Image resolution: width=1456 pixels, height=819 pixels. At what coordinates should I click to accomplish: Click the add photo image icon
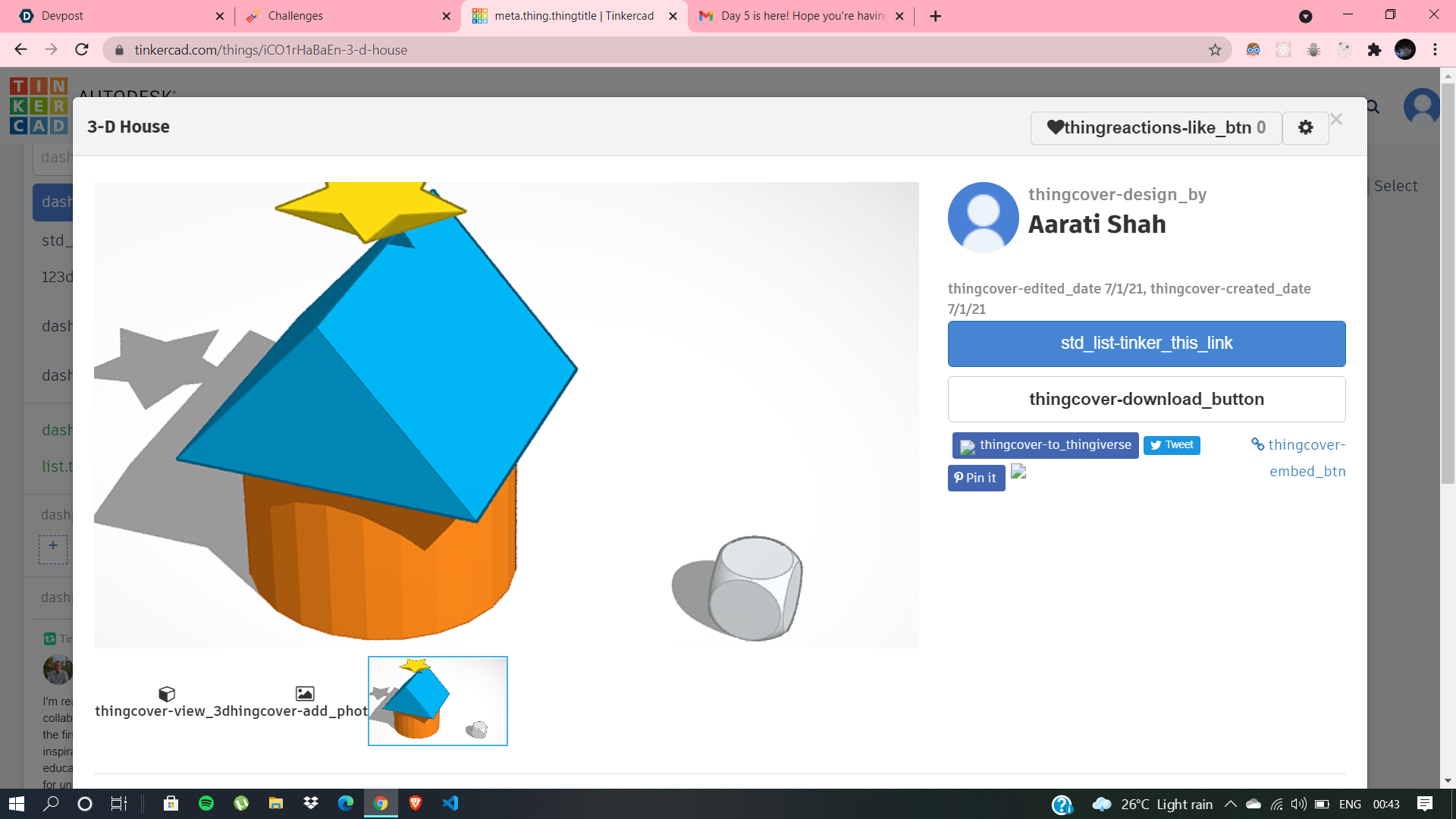305,693
